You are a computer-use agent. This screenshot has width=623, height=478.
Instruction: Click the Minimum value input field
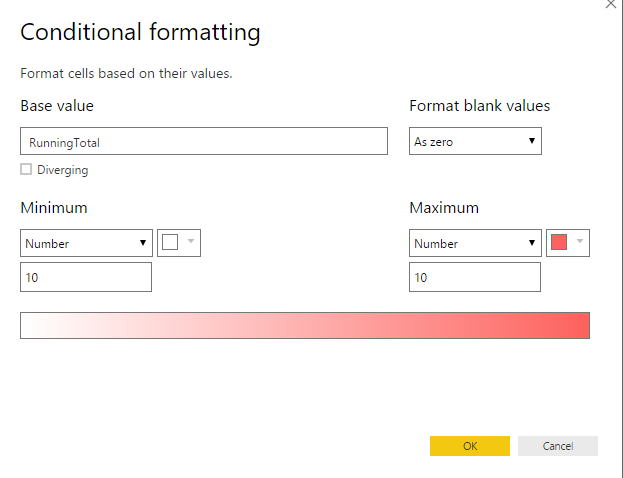coord(86,277)
